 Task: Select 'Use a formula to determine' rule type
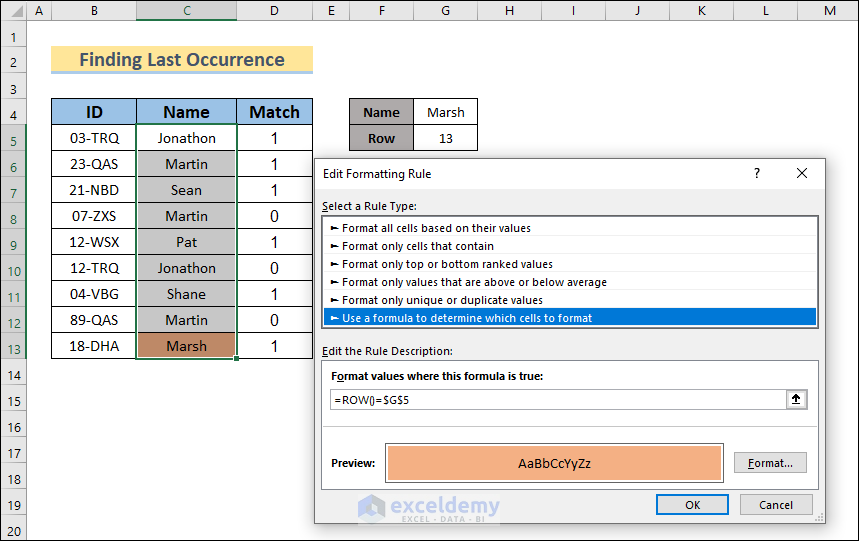click(467, 318)
